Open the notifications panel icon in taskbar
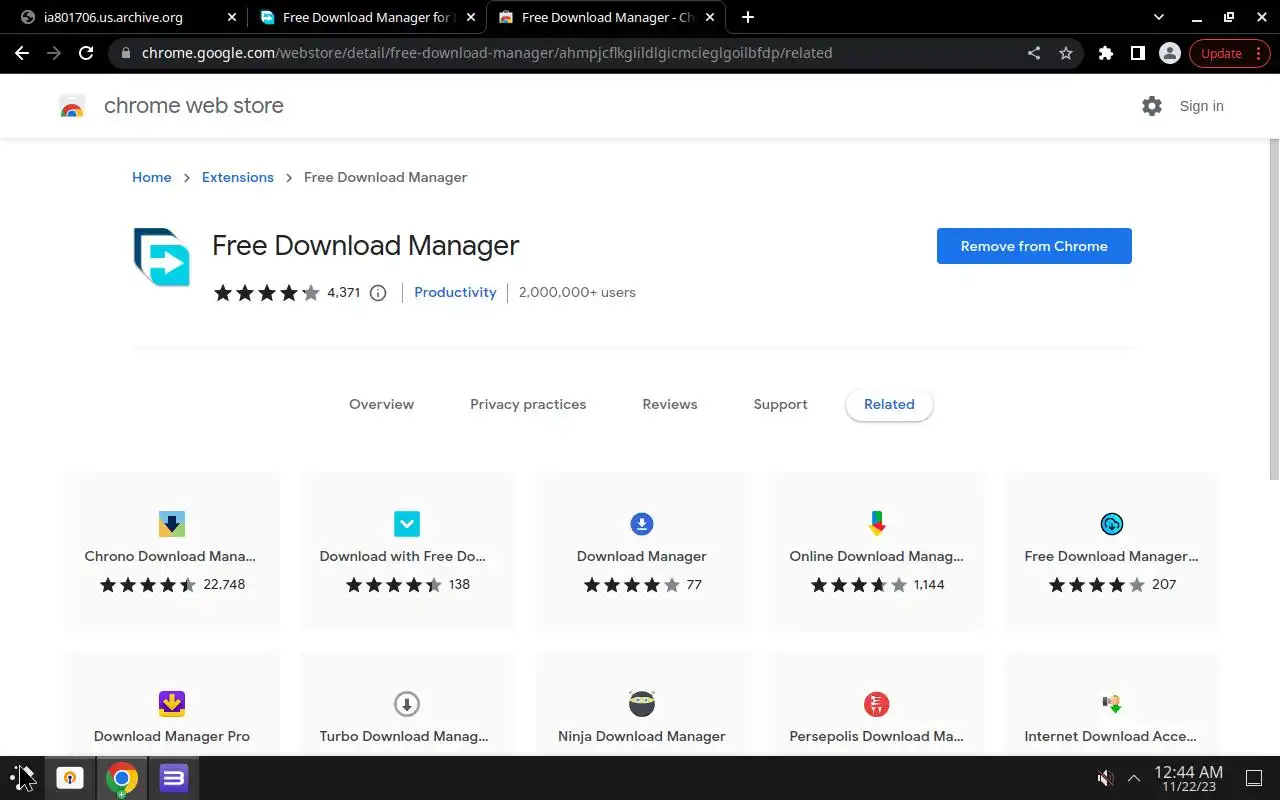The height and width of the screenshot is (800, 1280). click(x=1254, y=778)
